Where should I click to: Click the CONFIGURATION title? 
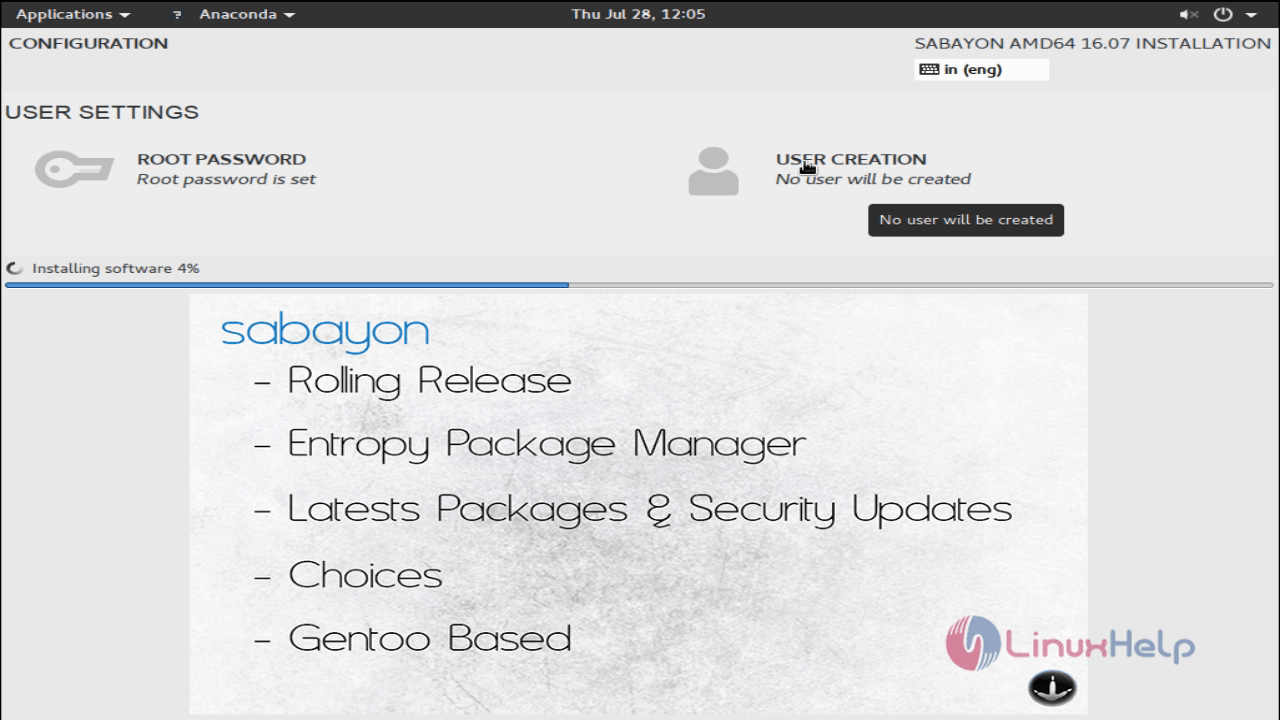tap(89, 43)
